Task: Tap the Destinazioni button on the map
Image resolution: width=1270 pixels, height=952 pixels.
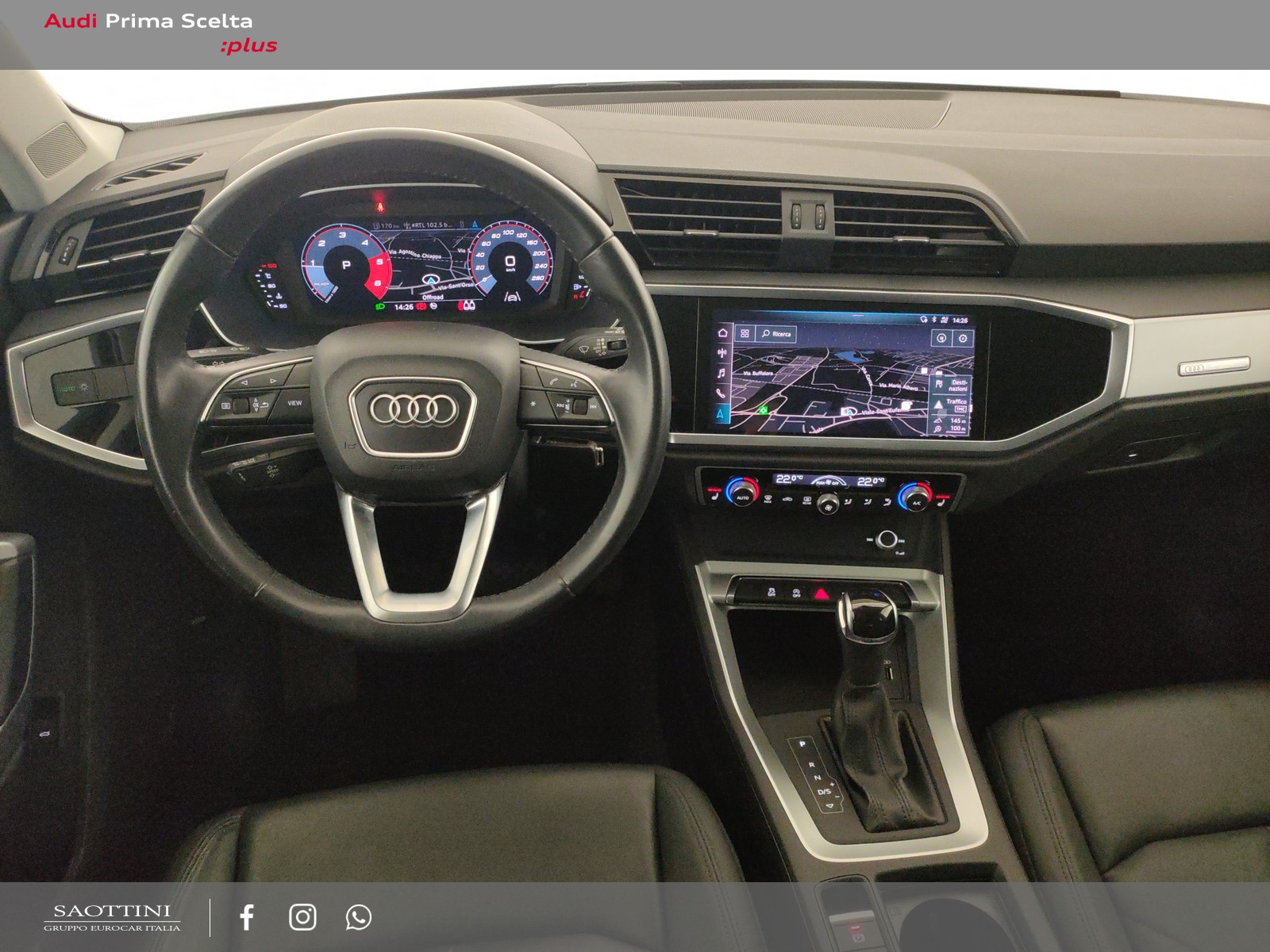Action: pos(951,386)
